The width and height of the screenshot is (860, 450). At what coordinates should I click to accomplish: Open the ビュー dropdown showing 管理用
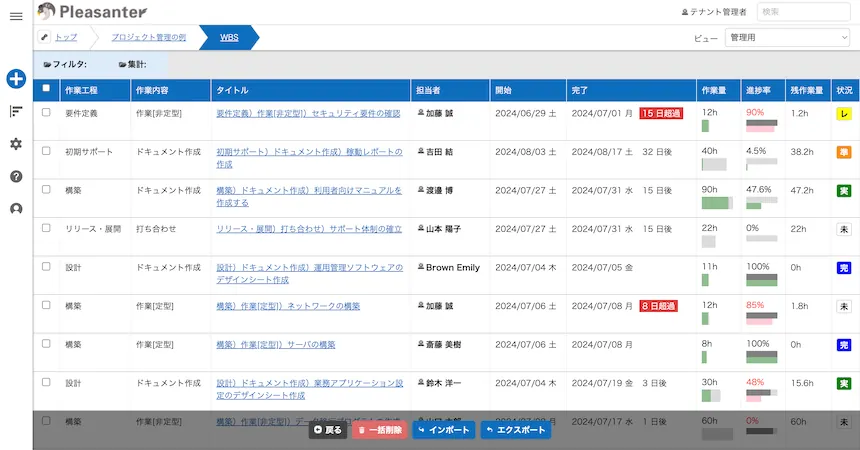click(788, 37)
